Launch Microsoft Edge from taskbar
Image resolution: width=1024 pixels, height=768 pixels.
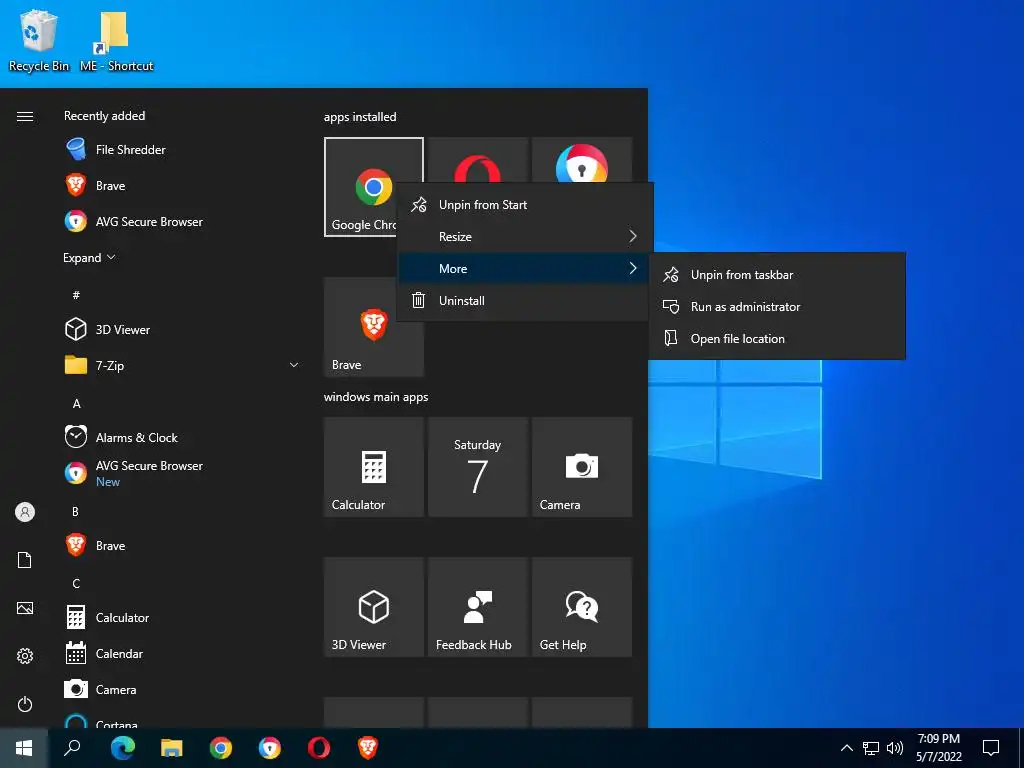123,748
